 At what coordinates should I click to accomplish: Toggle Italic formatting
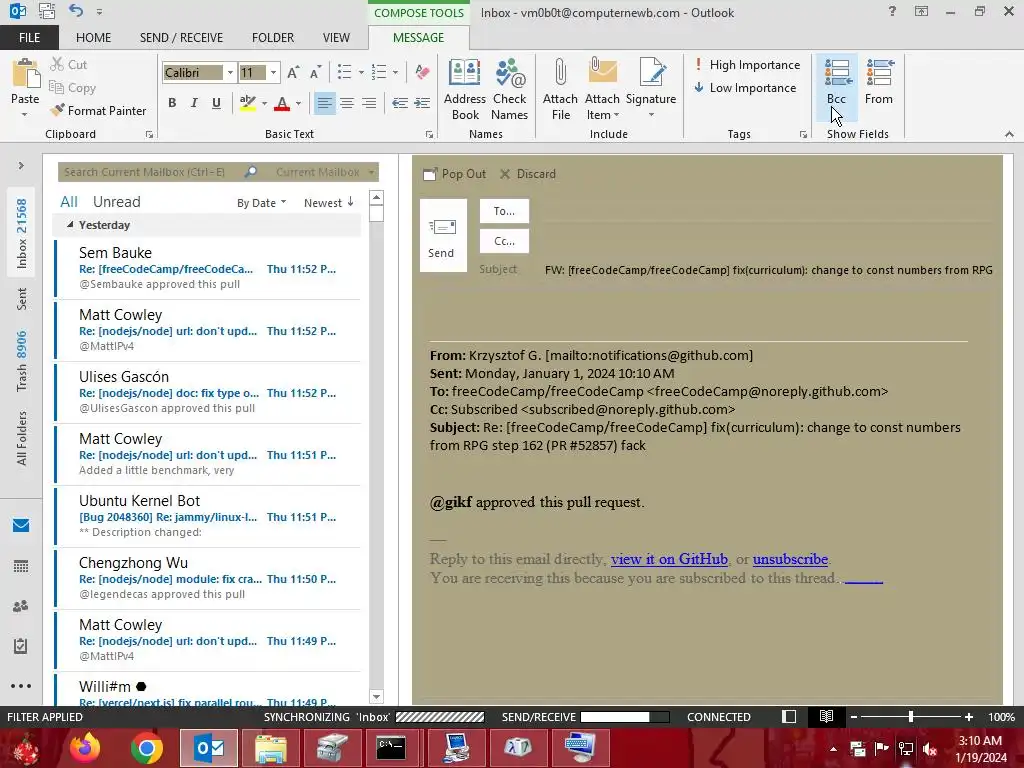pyautogui.click(x=194, y=103)
